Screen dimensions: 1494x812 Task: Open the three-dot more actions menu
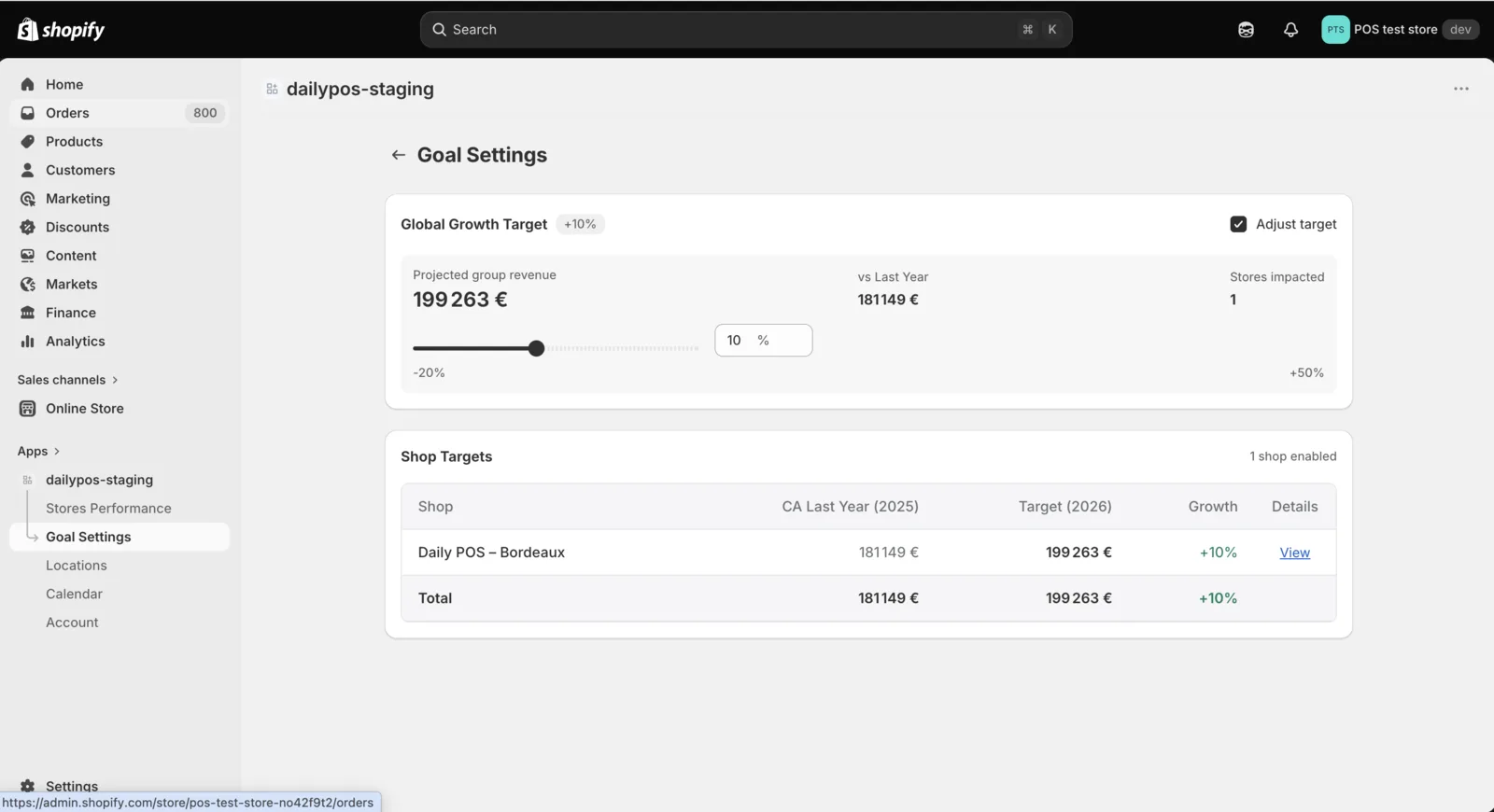(1461, 89)
